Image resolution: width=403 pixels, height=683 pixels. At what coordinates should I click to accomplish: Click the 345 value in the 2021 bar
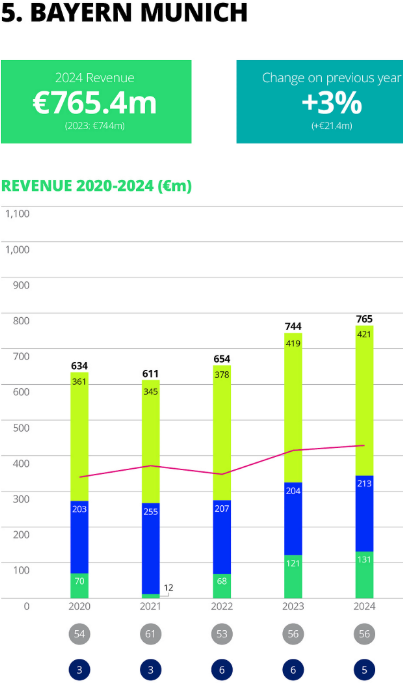(x=150, y=392)
